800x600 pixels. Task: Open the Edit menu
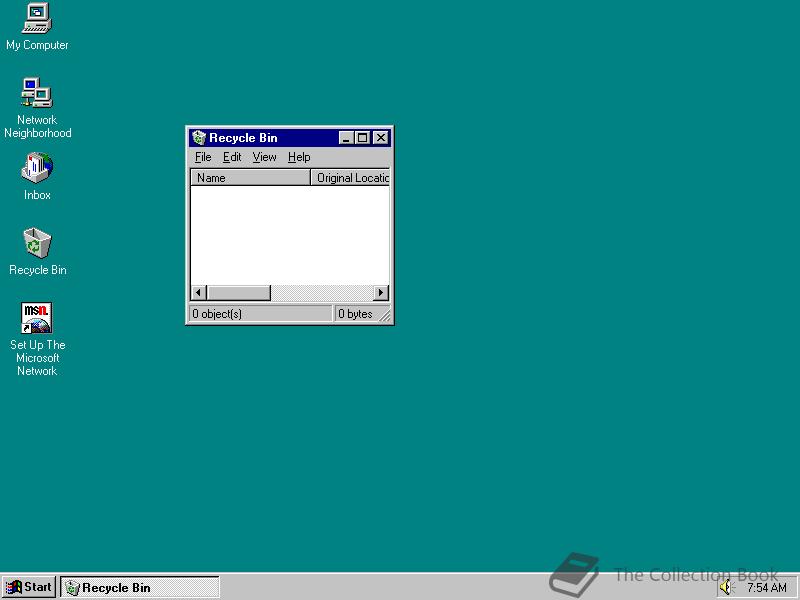232,157
